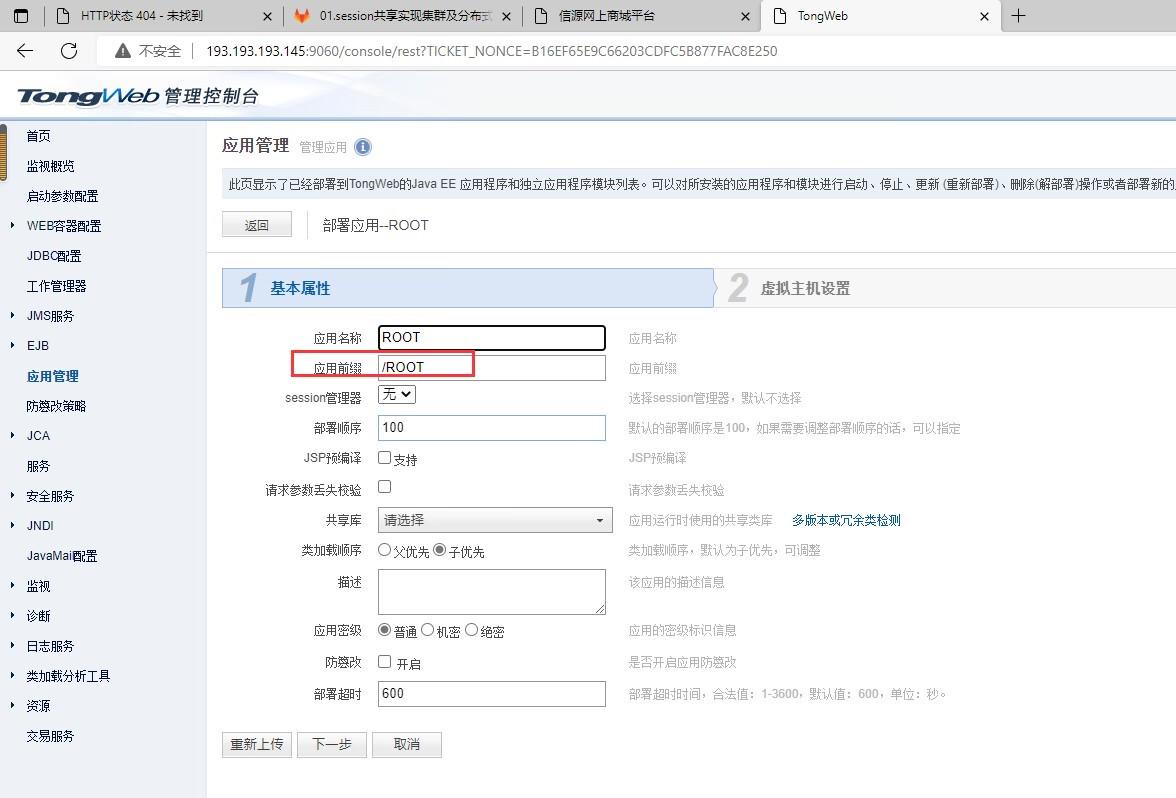Click the info icon beside 管理应用 heading
The image size is (1176, 798).
click(361, 147)
